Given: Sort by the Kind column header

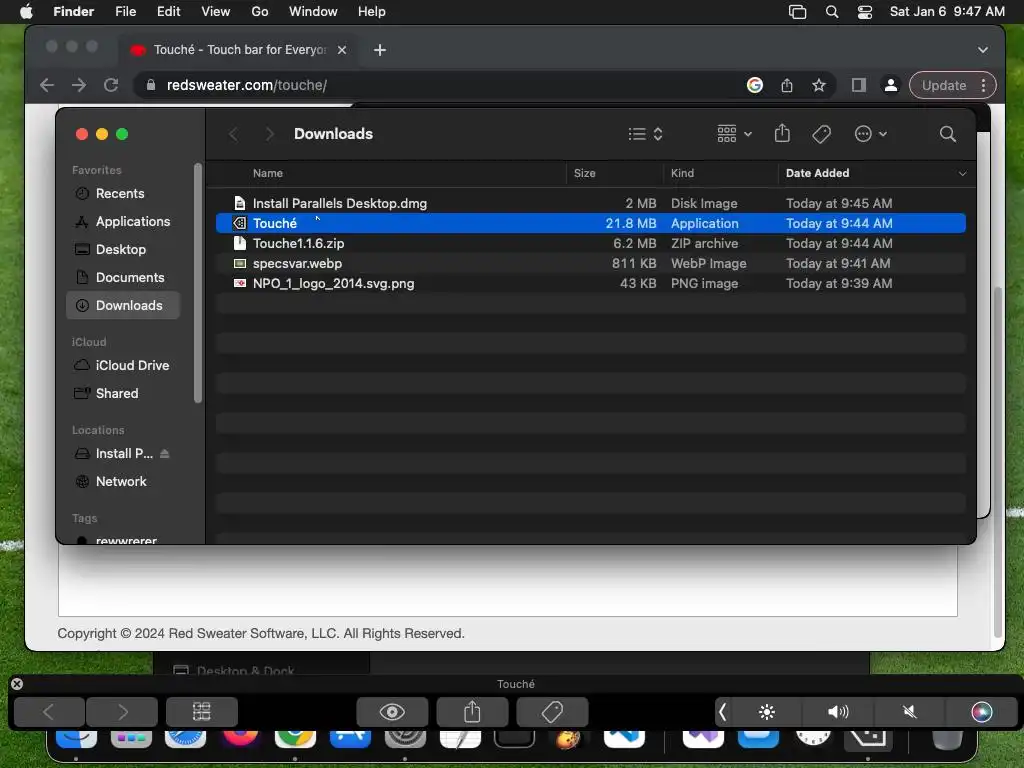Looking at the screenshot, I should click(682, 173).
